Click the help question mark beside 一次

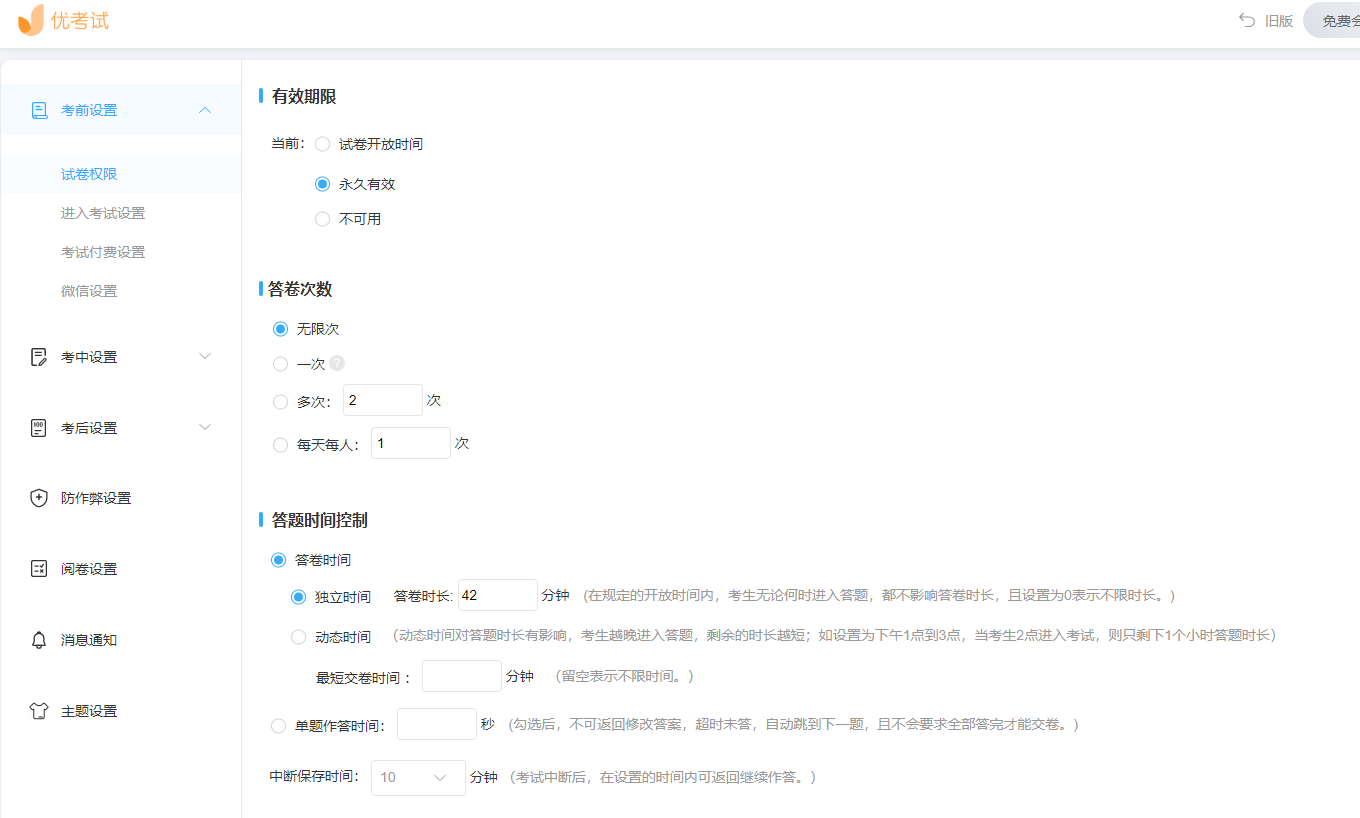(337, 364)
